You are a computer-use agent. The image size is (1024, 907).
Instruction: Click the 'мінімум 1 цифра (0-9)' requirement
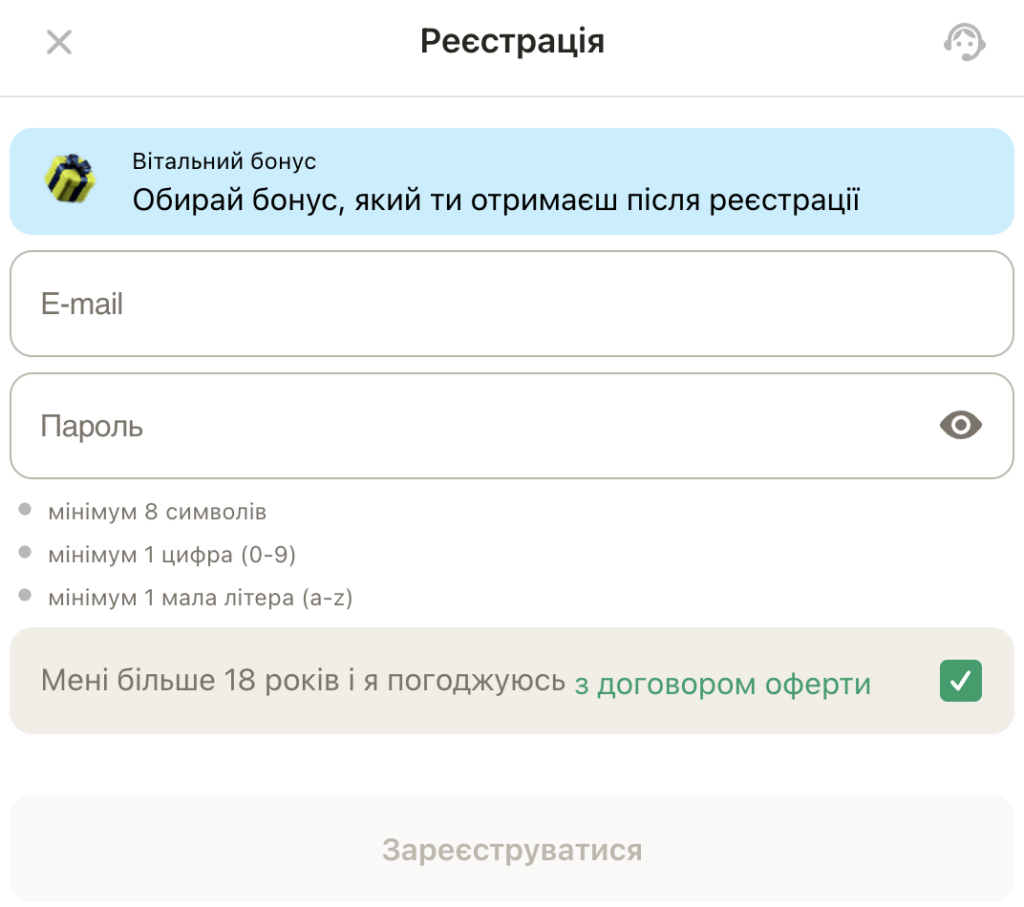click(176, 554)
